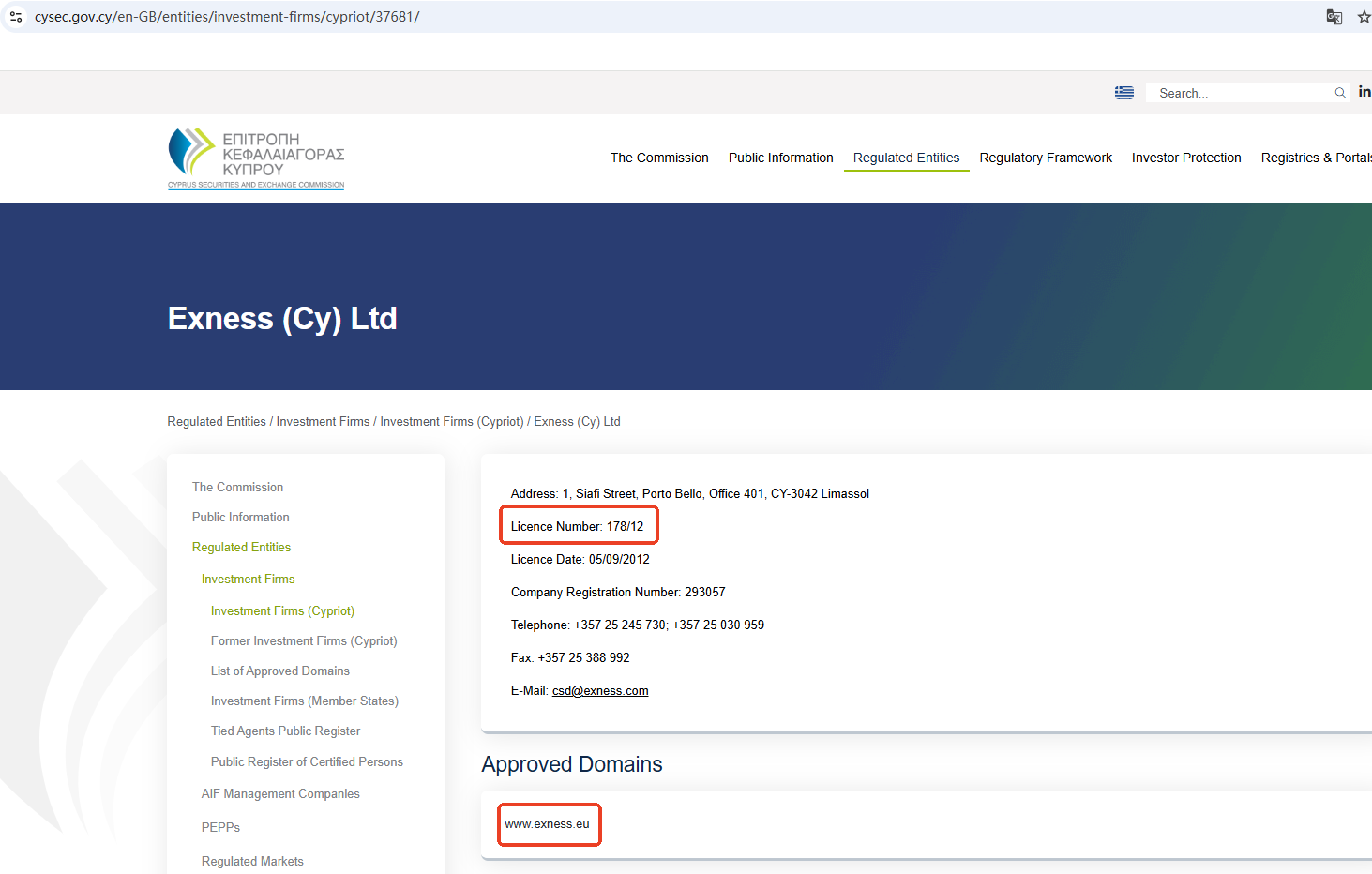Viewport: 1372px width, 874px height.
Task: Open Regulated Entities top menu
Action: (x=906, y=158)
